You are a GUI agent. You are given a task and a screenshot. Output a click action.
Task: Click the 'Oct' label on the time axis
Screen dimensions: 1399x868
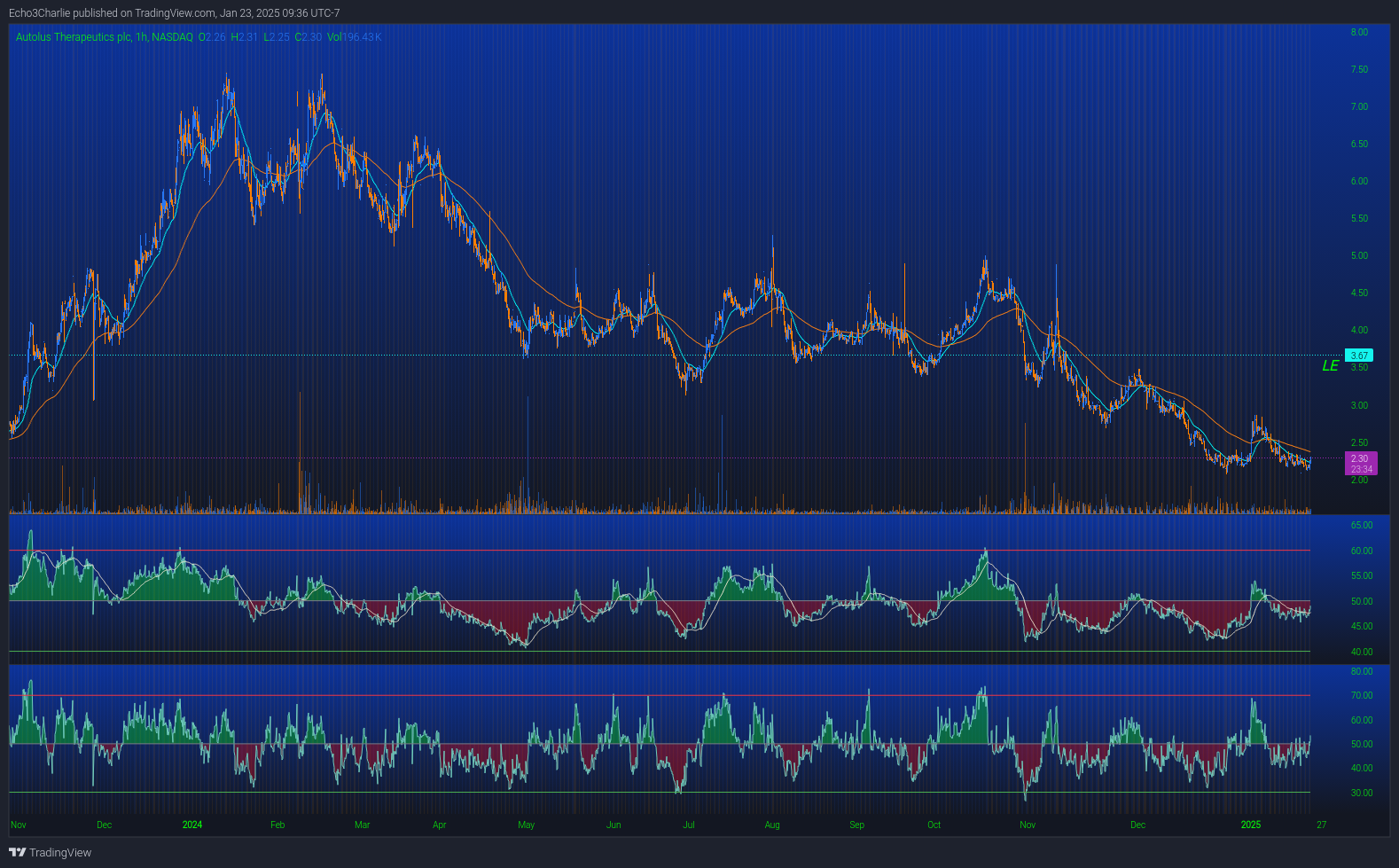(934, 825)
